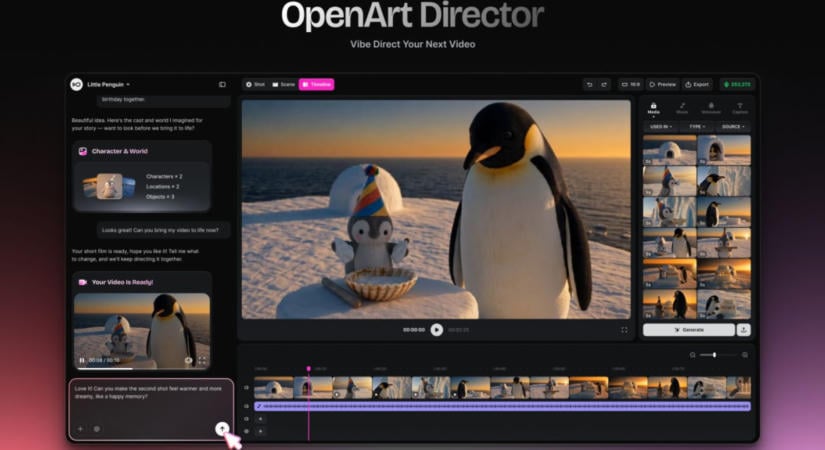
Task: Click the undo arrow icon
Action: (589, 84)
